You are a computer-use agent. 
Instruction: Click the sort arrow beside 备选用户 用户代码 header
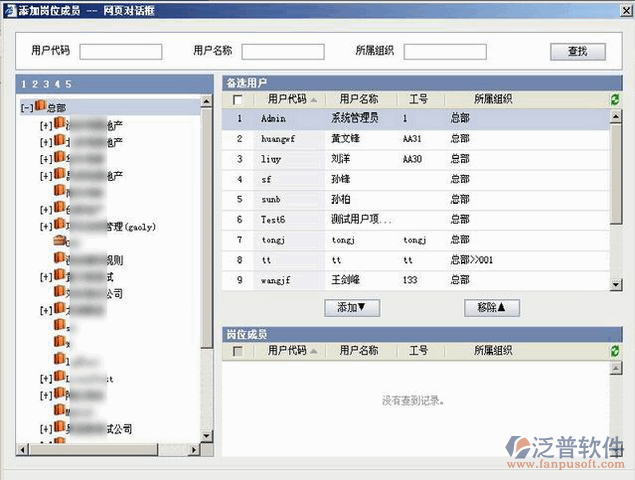[315, 100]
